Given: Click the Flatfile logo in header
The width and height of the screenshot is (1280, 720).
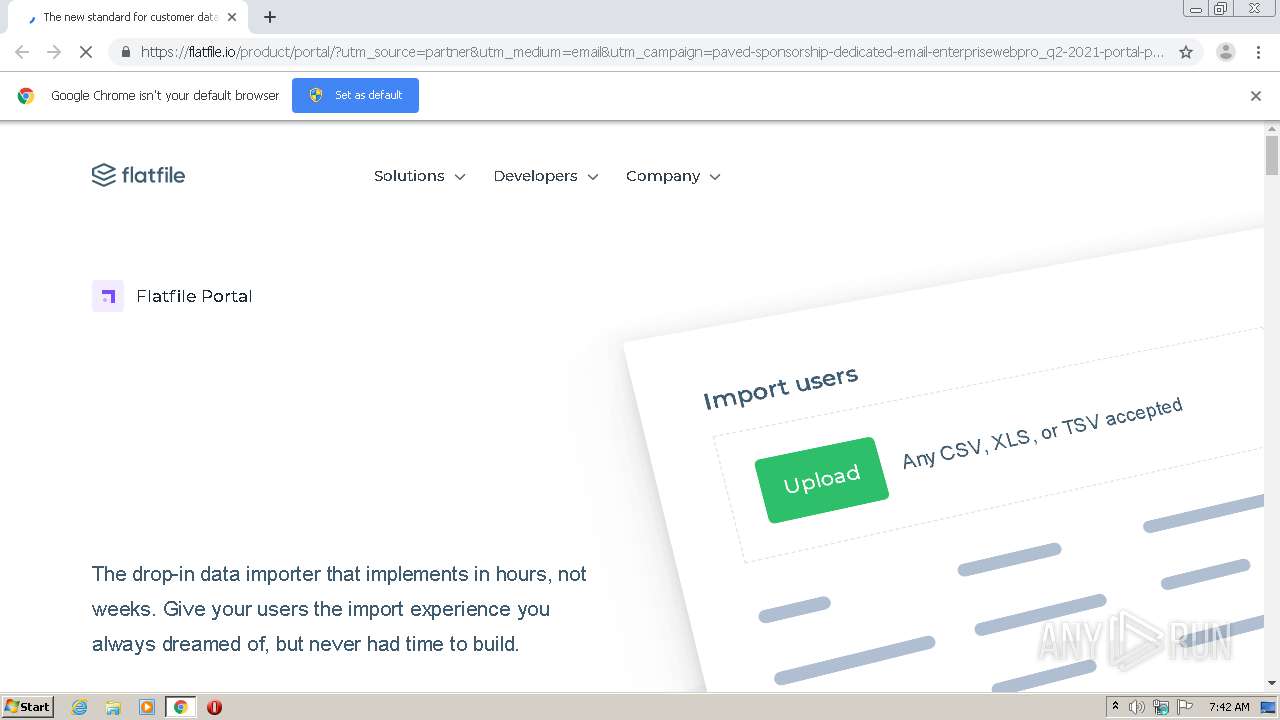Looking at the screenshot, I should point(138,175).
